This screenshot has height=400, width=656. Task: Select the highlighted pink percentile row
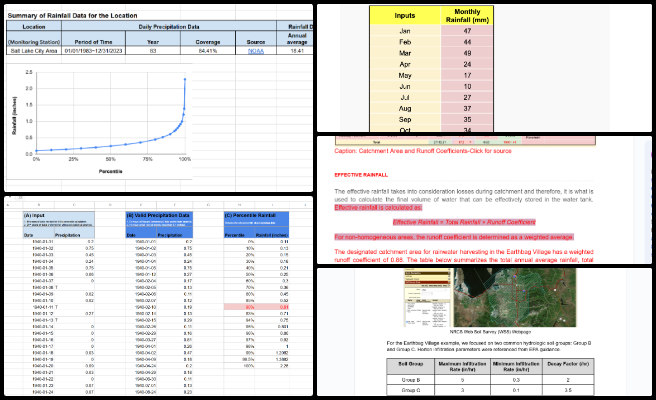(256, 307)
